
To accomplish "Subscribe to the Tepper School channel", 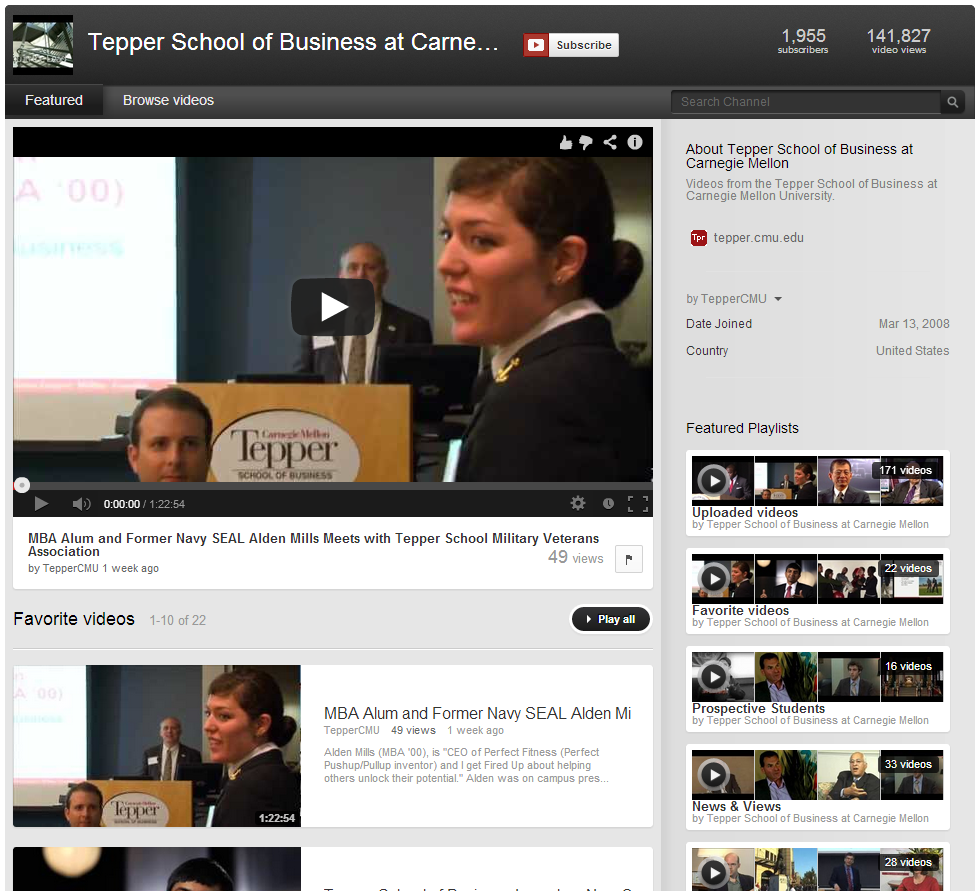I will point(570,45).
